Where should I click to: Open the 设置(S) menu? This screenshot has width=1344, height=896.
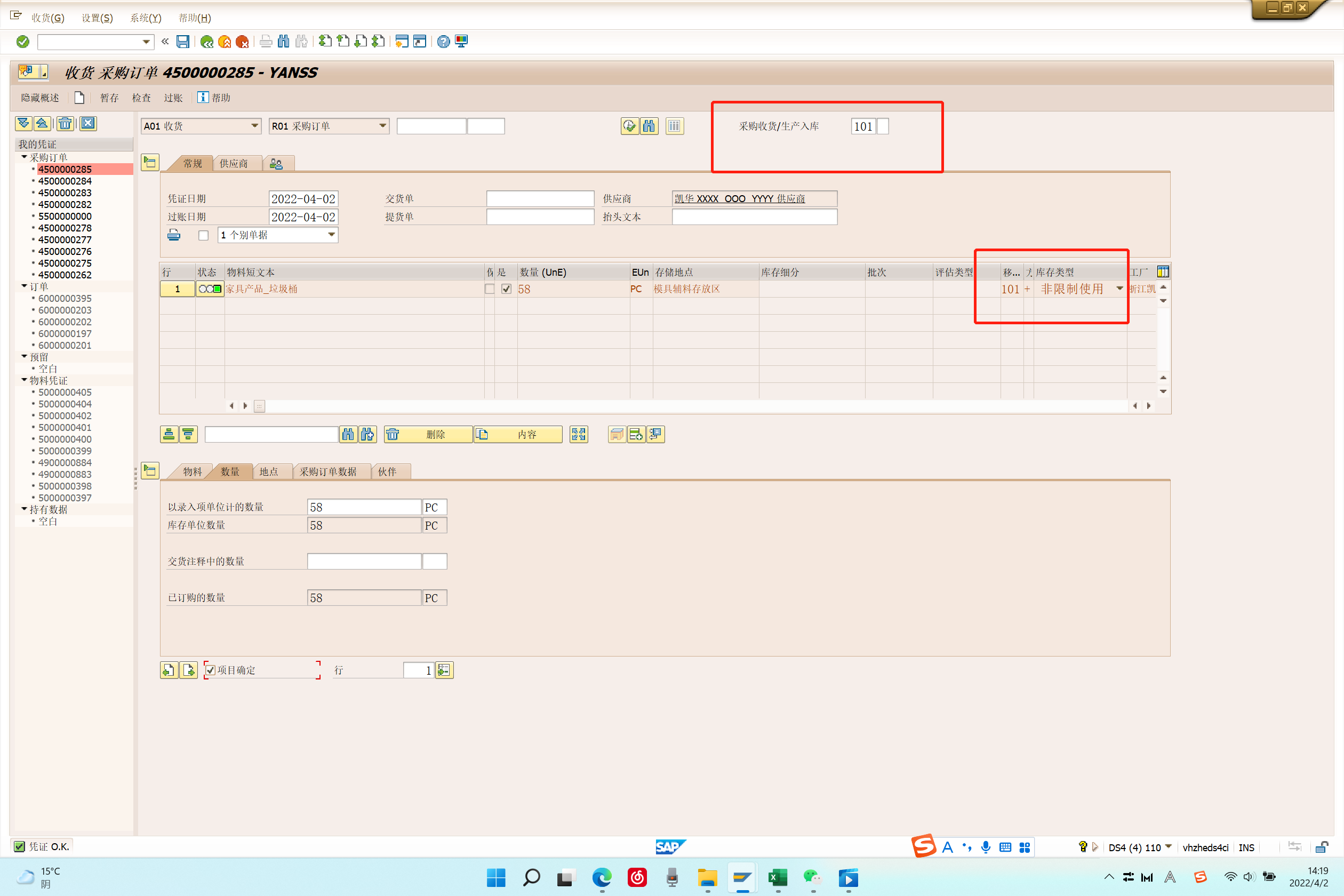coord(97,18)
